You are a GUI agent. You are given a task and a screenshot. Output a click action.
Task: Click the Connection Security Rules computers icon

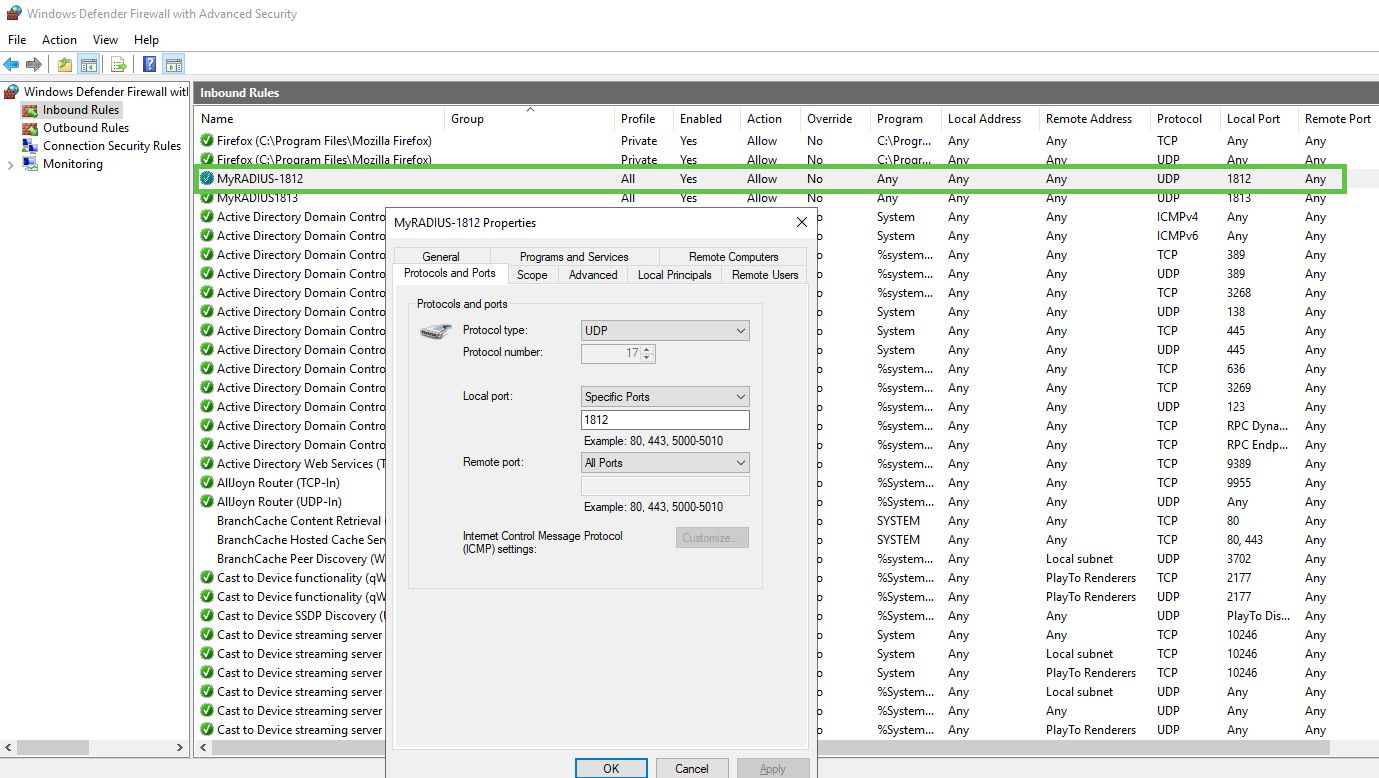[30, 146]
